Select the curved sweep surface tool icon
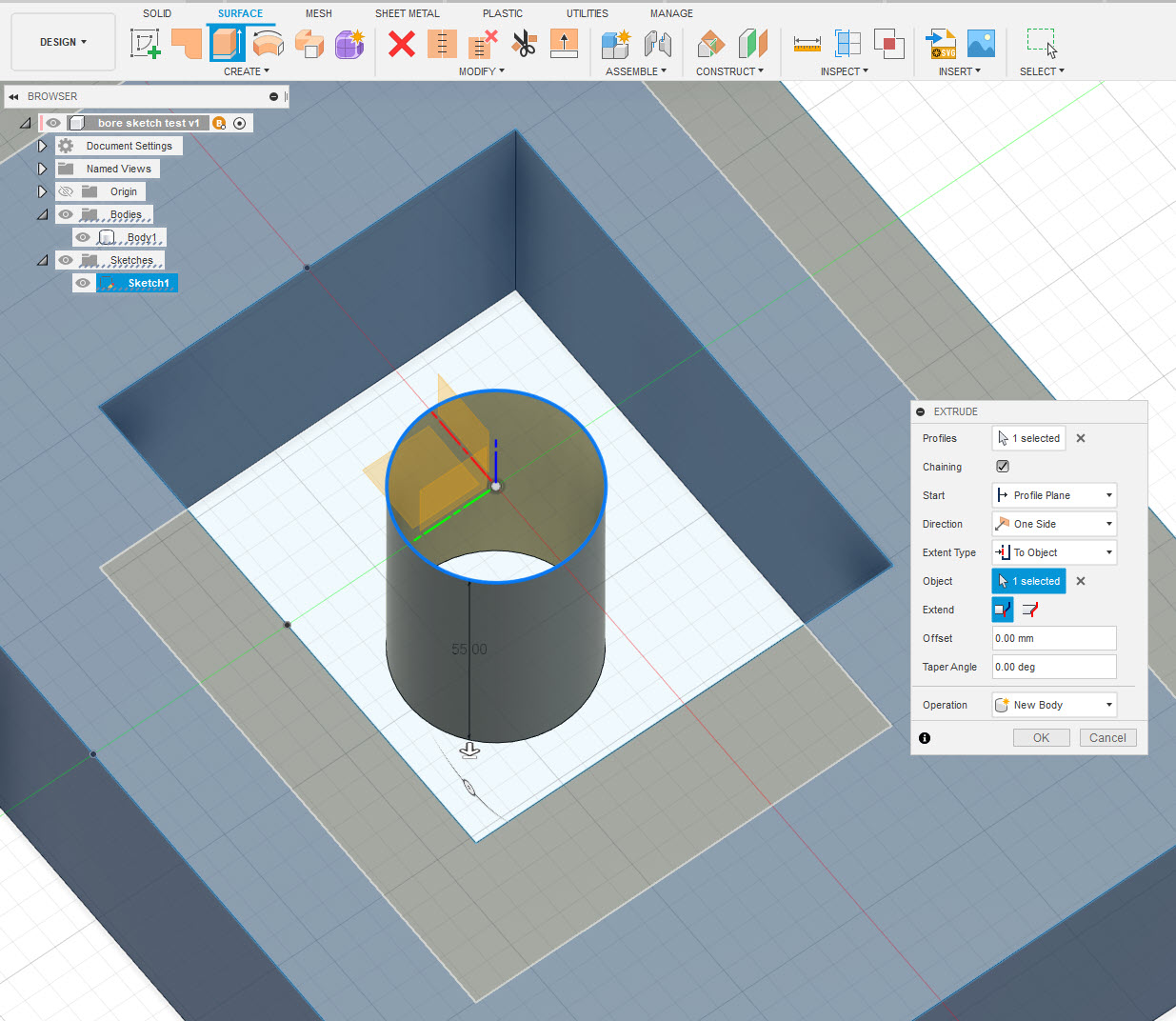Screen dimensions: 1176x1021 click(x=269, y=44)
